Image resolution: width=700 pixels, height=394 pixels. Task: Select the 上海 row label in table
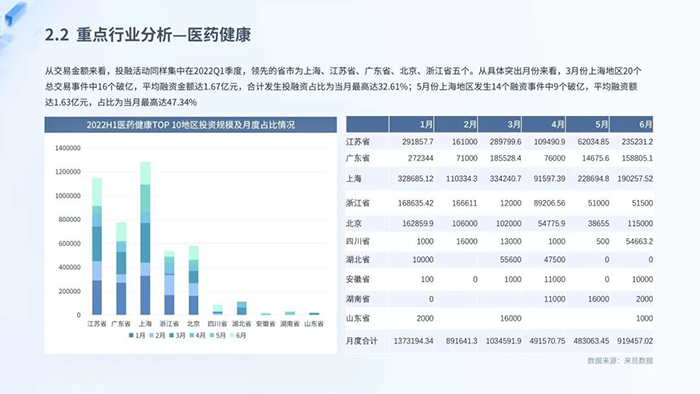(x=354, y=178)
